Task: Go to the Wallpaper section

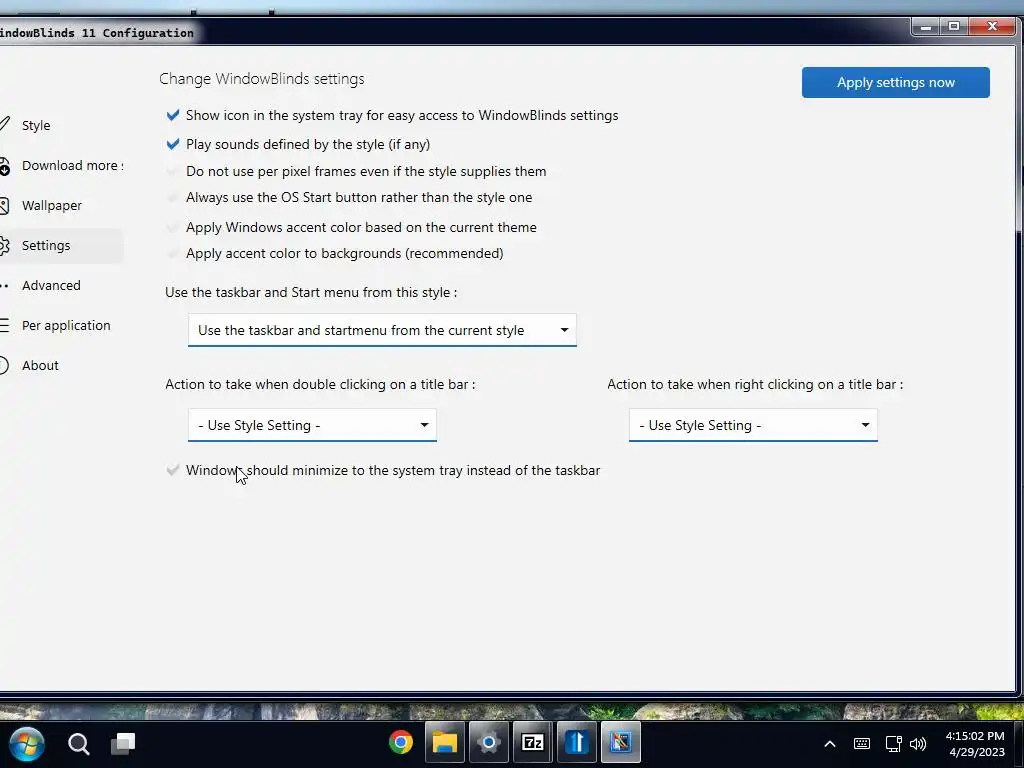Action: point(52,206)
